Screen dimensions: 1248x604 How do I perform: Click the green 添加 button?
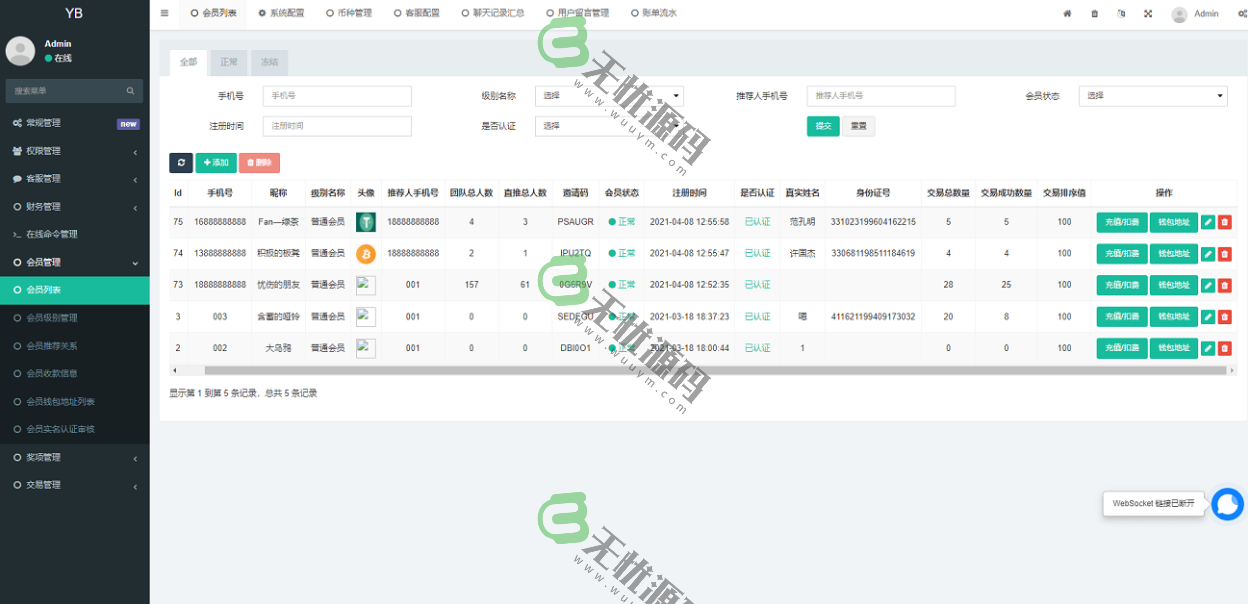click(x=216, y=162)
